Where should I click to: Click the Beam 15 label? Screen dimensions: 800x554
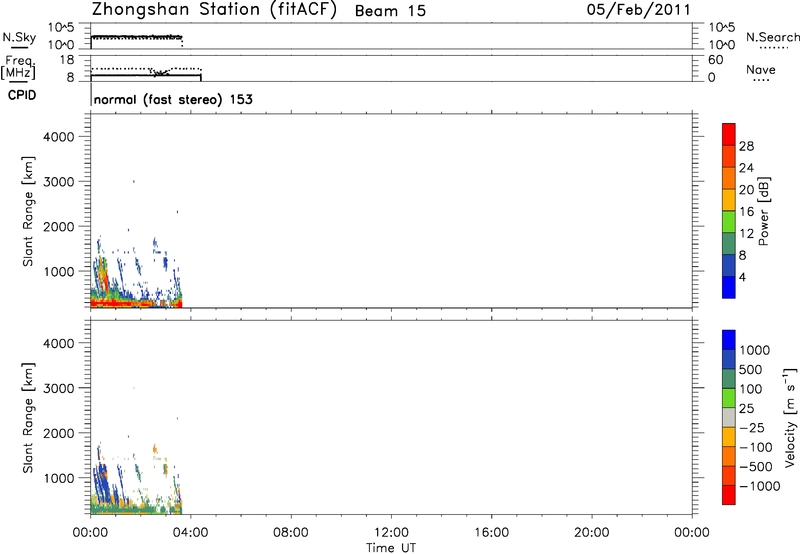(390, 11)
